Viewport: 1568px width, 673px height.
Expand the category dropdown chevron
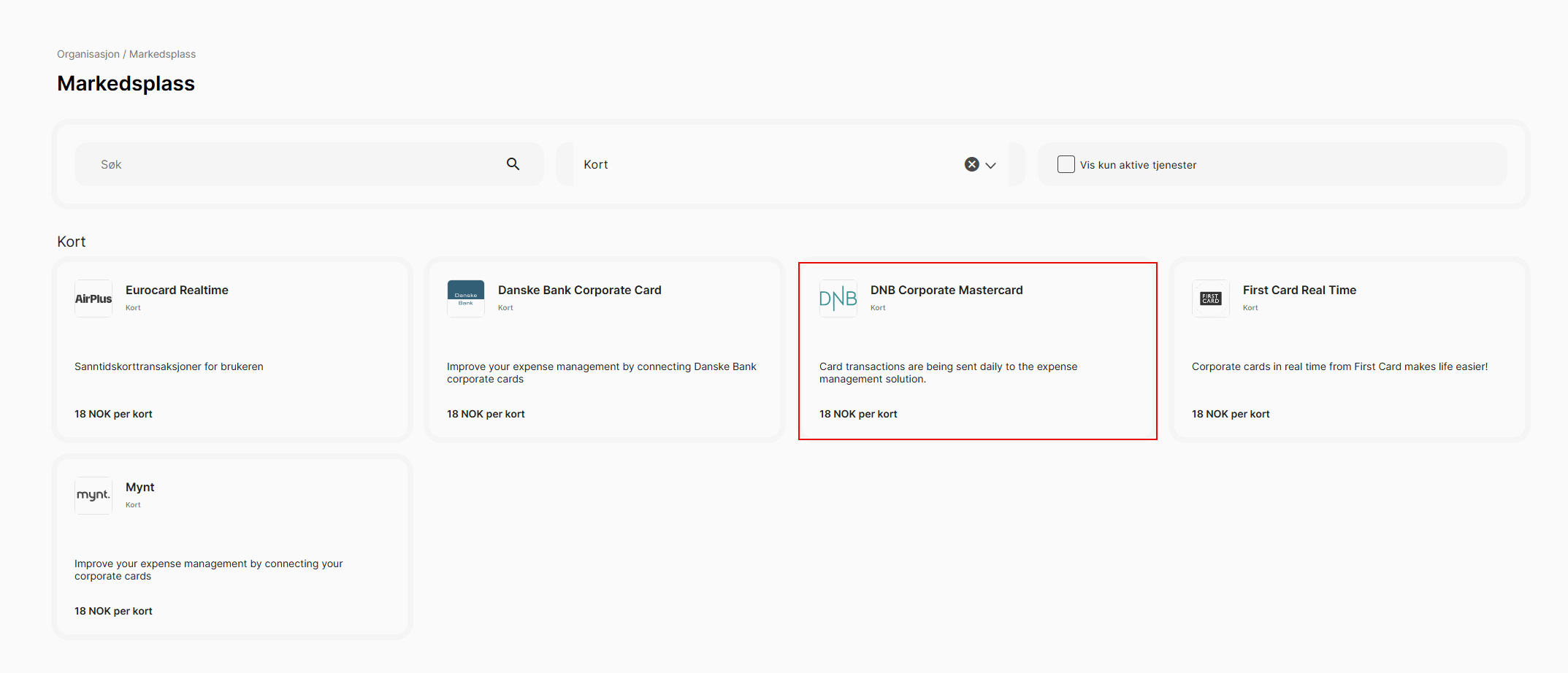991,165
